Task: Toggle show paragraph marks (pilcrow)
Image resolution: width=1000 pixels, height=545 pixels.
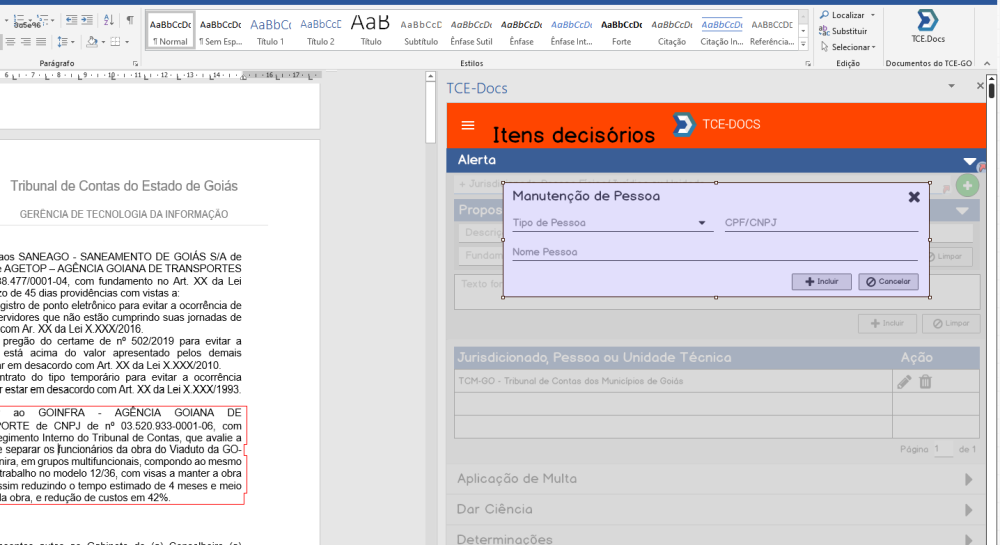Action: coord(130,20)
